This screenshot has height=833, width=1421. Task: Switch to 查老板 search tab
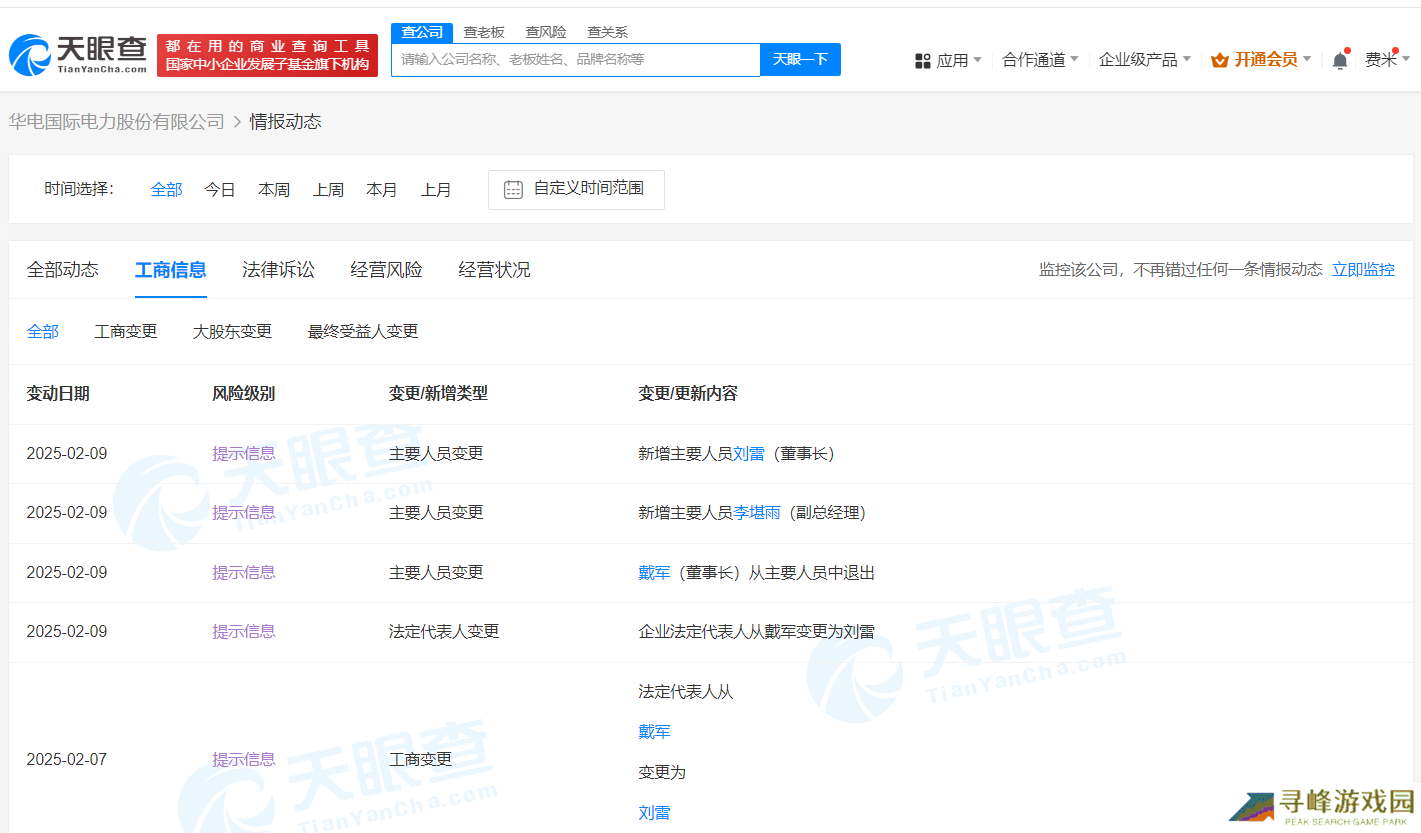pyautogui.click(x=484, y=32)
